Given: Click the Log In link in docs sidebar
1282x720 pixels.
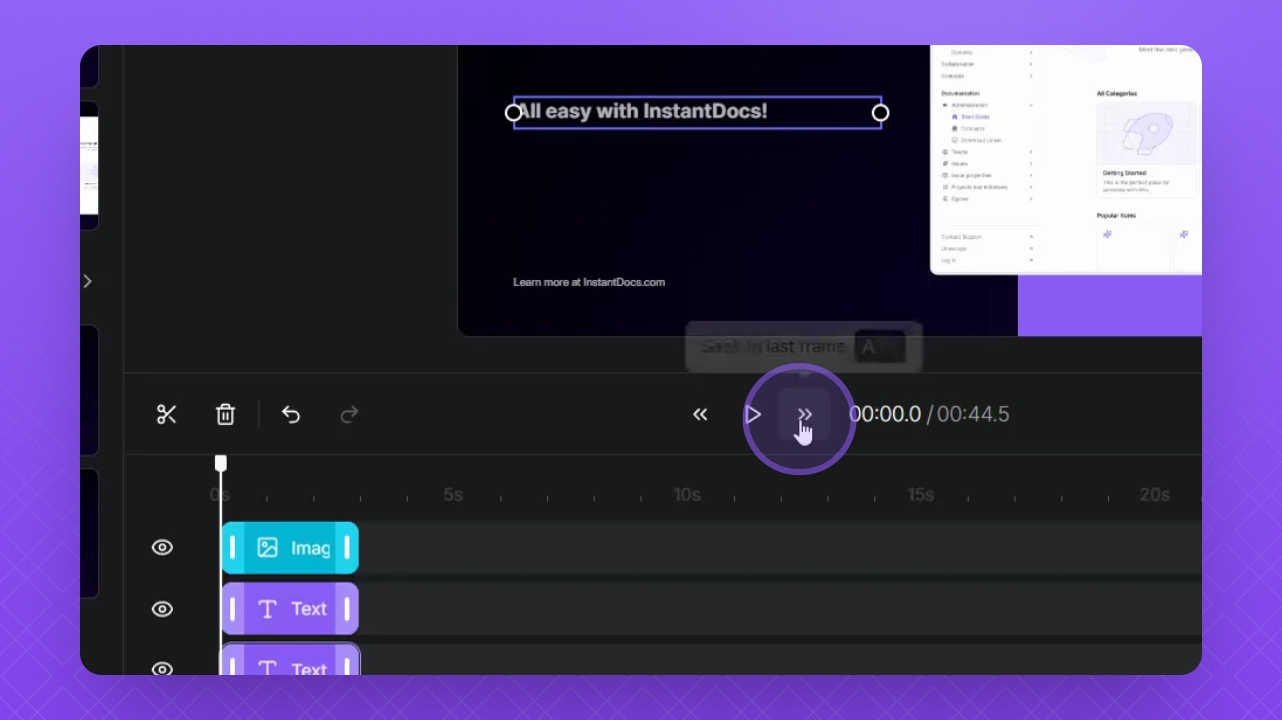Looking at the screenshot, I should pyautogui.click(x=948, y=260).
